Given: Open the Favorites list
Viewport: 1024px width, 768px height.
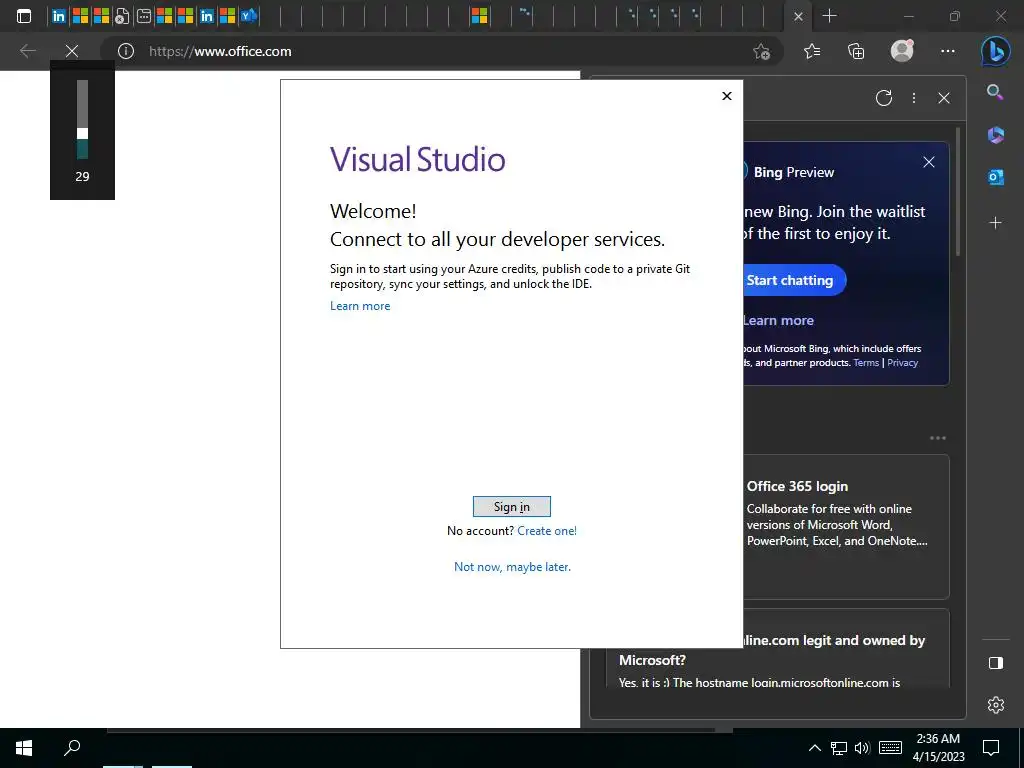Looking at the screenshot, I should (812, 51).
